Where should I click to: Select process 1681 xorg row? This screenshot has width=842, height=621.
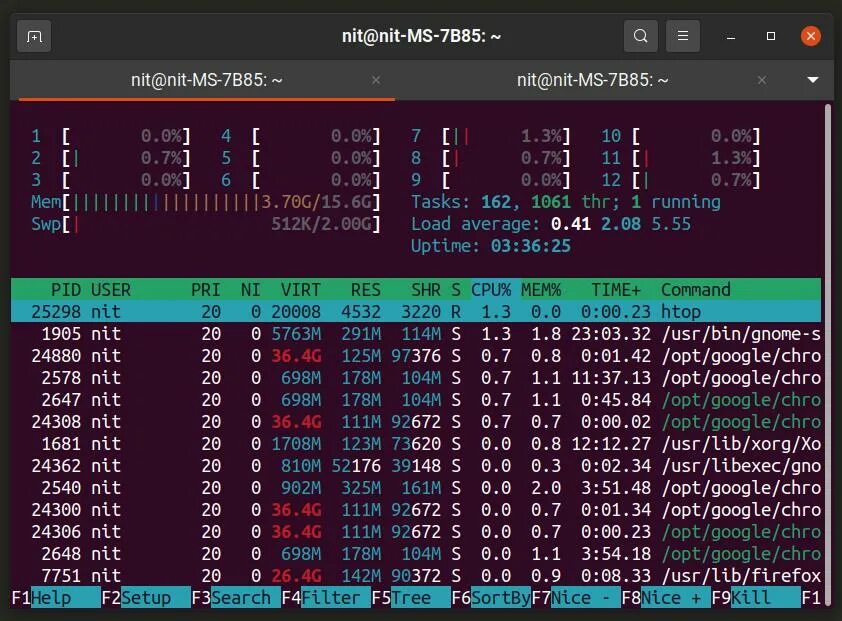pyautogui.click(x=416, y=444)
